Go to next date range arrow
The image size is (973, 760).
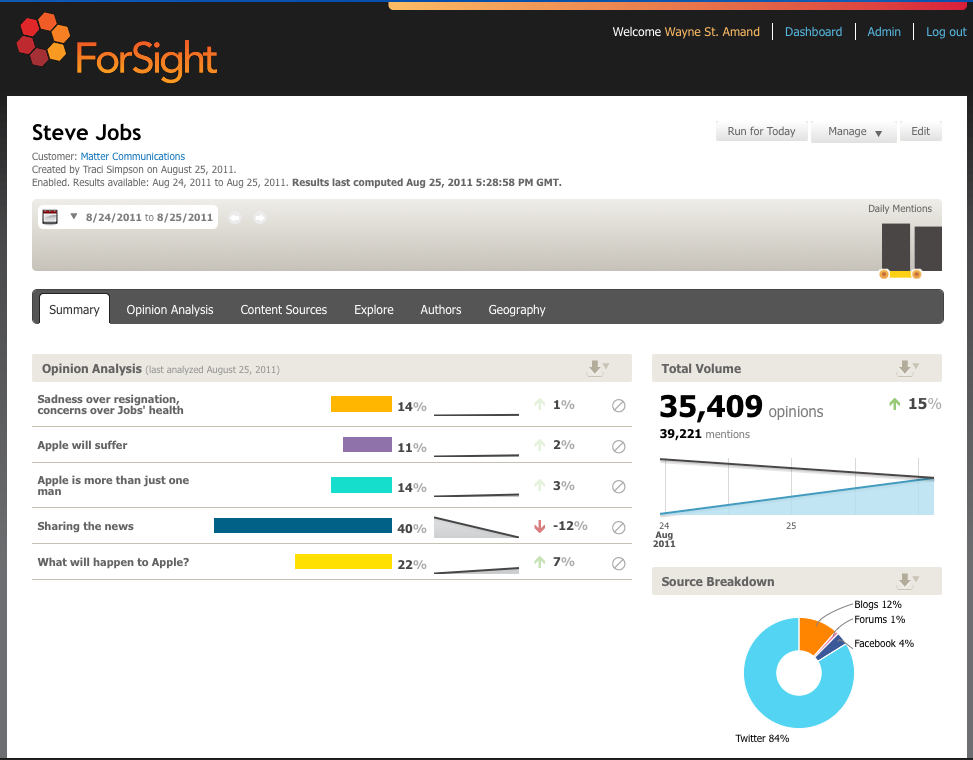click(x=259, y=218)
